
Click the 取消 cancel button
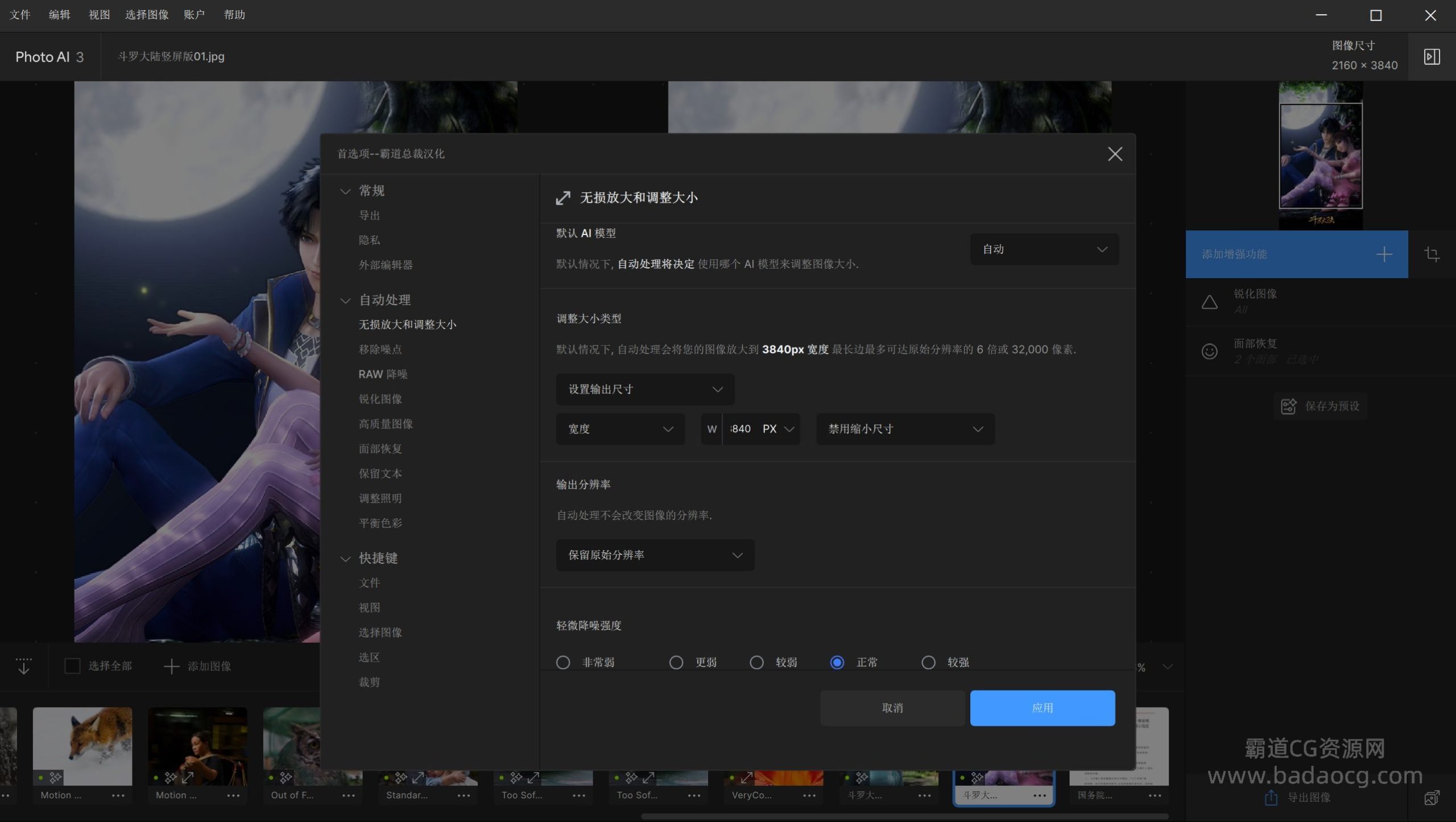coord(892,708)
